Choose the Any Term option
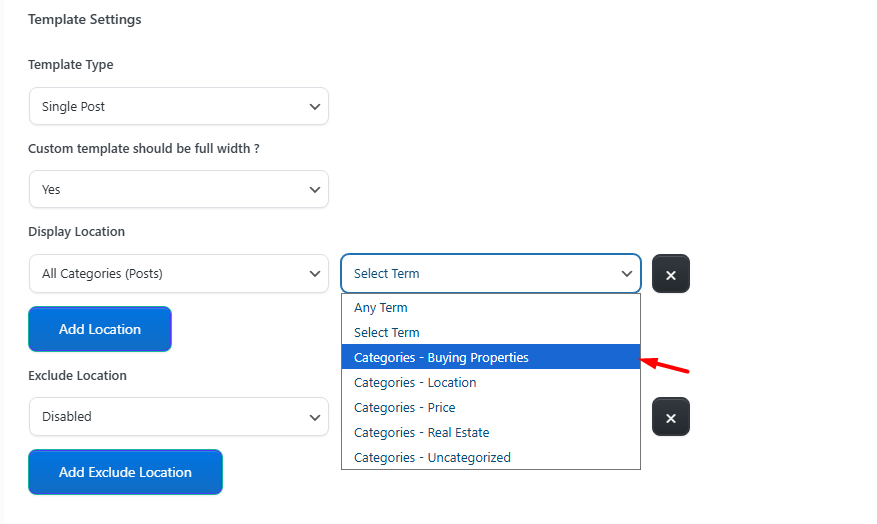877x524 pixels. [x=381, y=308]
